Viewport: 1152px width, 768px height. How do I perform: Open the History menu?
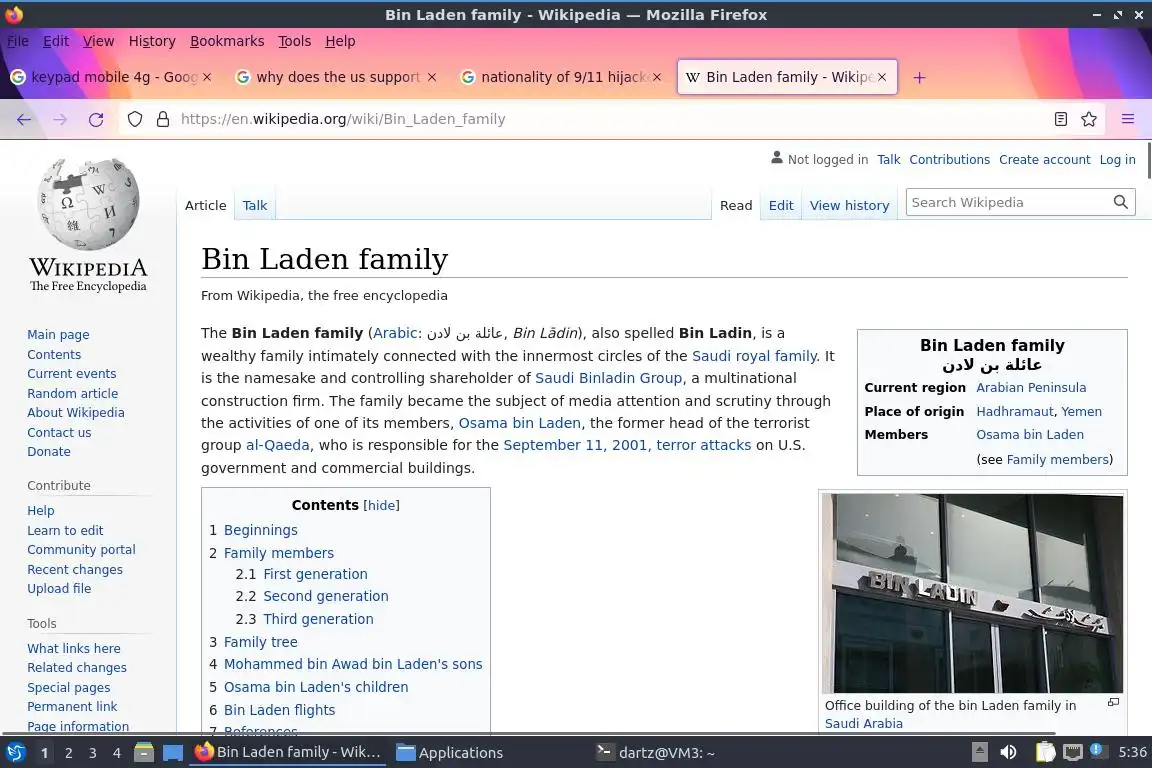152,41
